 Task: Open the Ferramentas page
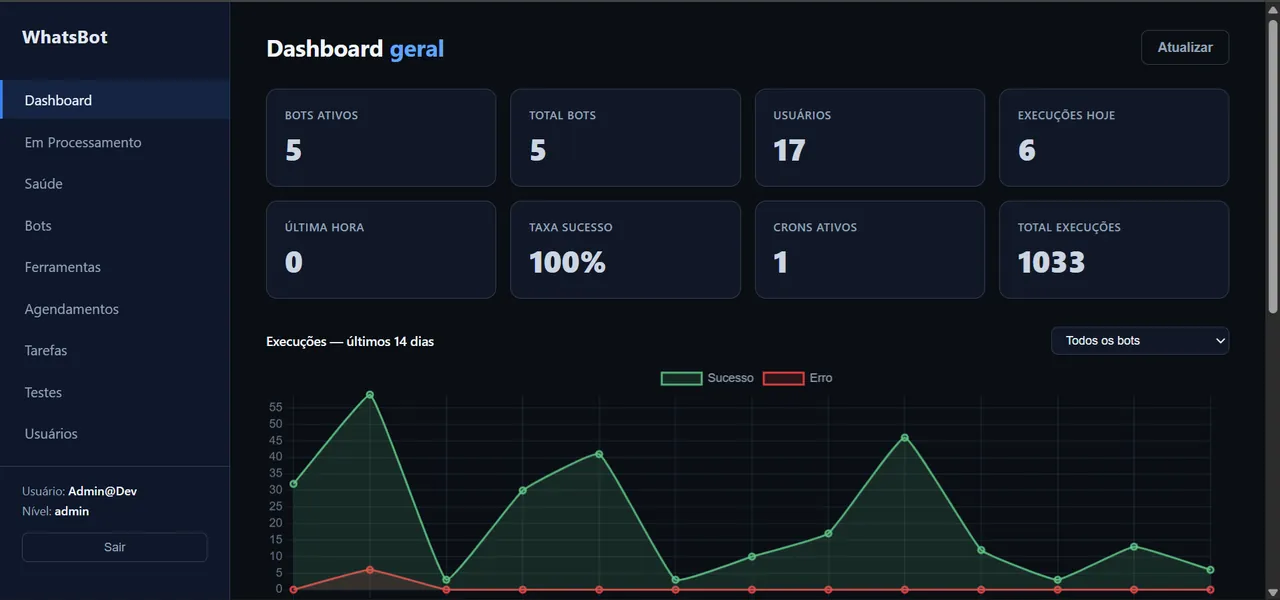(115, 267)
